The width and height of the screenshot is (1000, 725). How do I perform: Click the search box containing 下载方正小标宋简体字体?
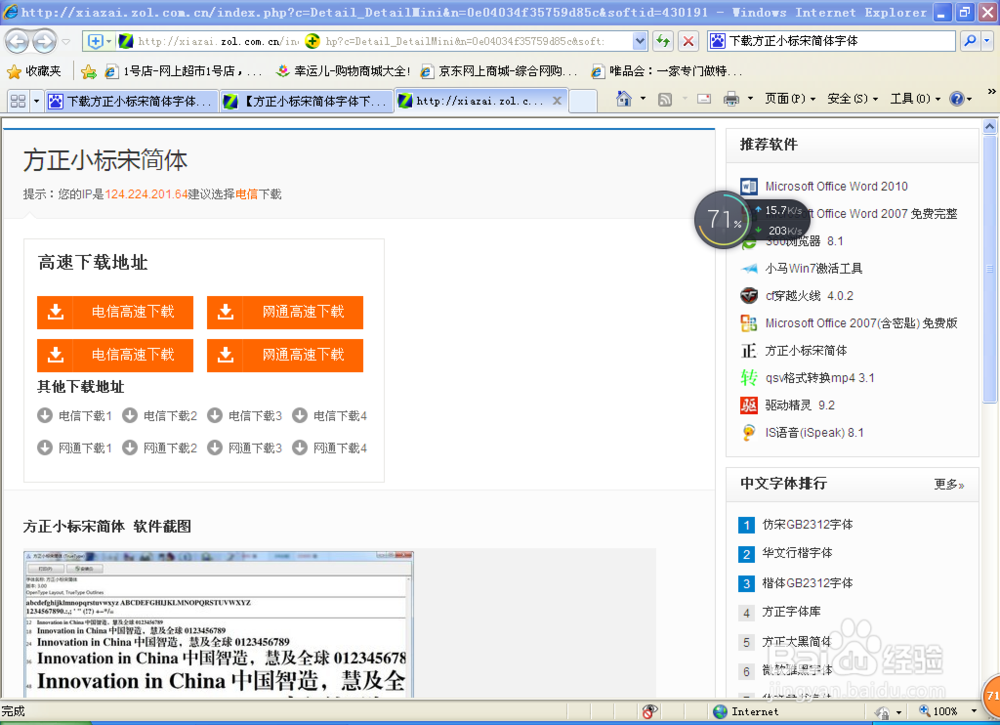pyautogui.click(x=831, y=41)
